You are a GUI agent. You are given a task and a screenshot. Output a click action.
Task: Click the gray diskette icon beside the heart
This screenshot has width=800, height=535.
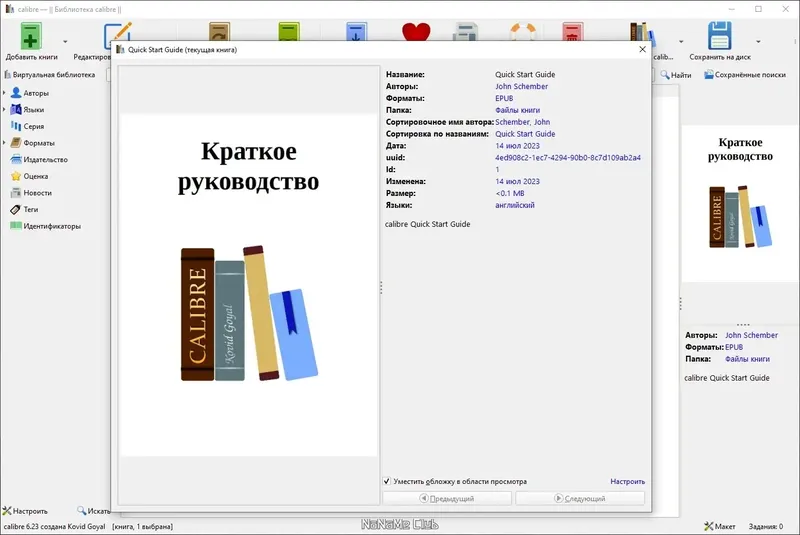[465, 32]
